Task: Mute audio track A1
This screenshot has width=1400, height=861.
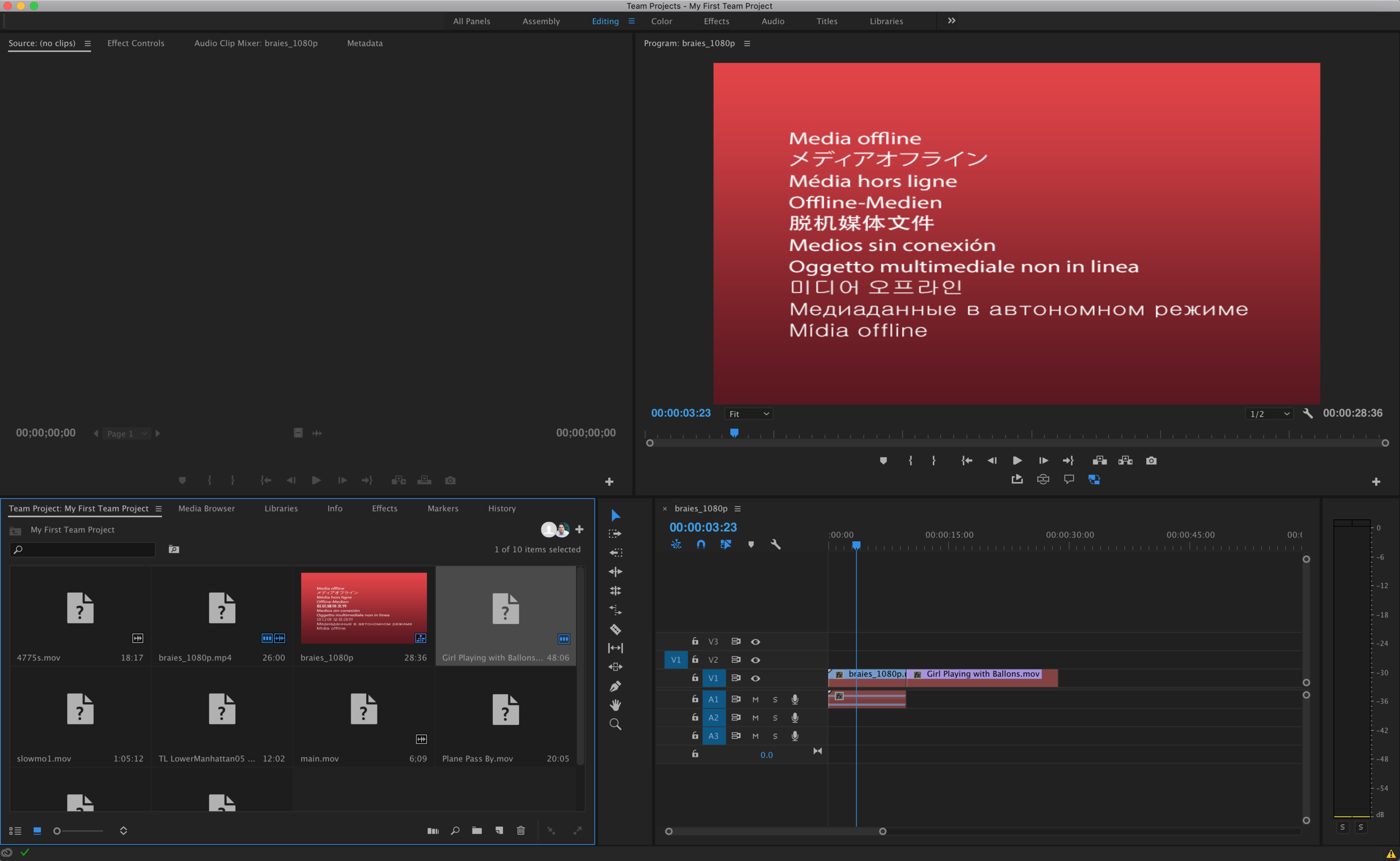Action: 755,700
